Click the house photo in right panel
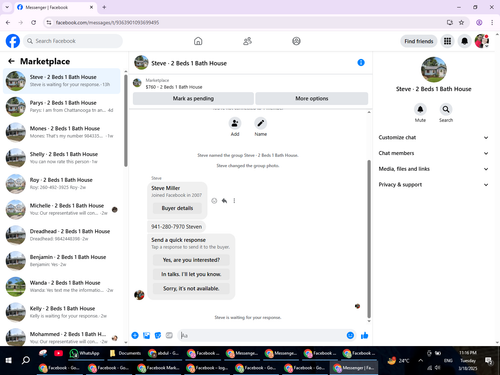This screenshot has height=375, width=500. pyautogui.click(x=433, y=69)
